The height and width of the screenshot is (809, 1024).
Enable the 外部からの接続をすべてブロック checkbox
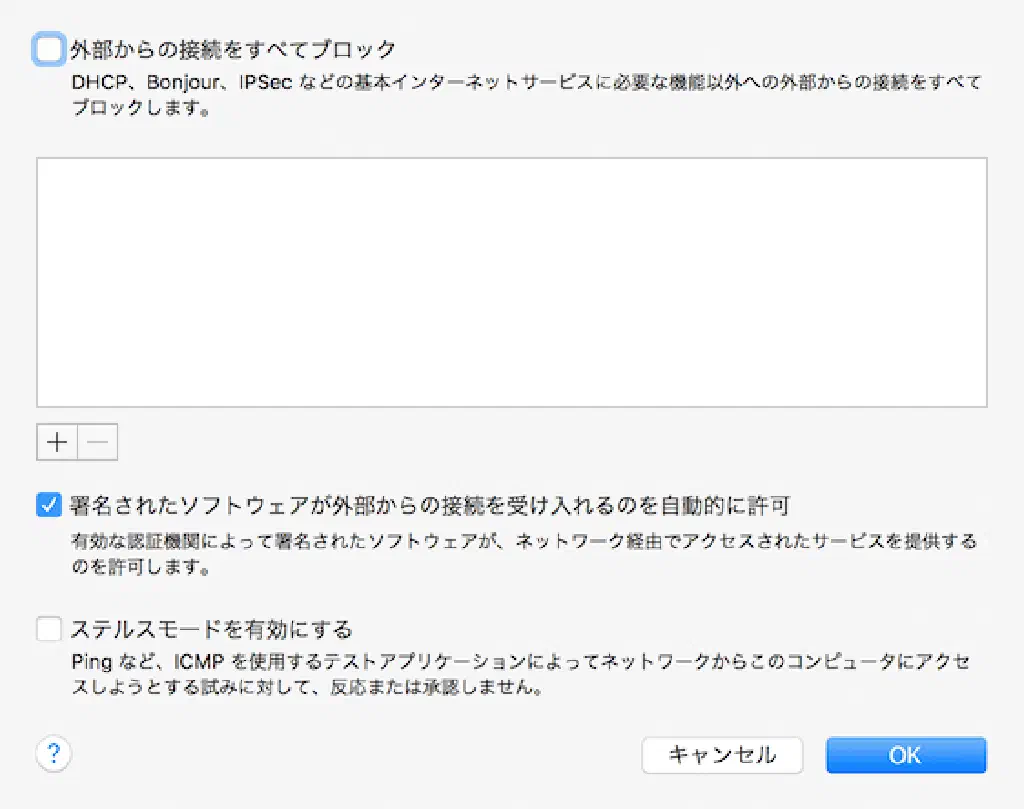(x=49, y=49)
